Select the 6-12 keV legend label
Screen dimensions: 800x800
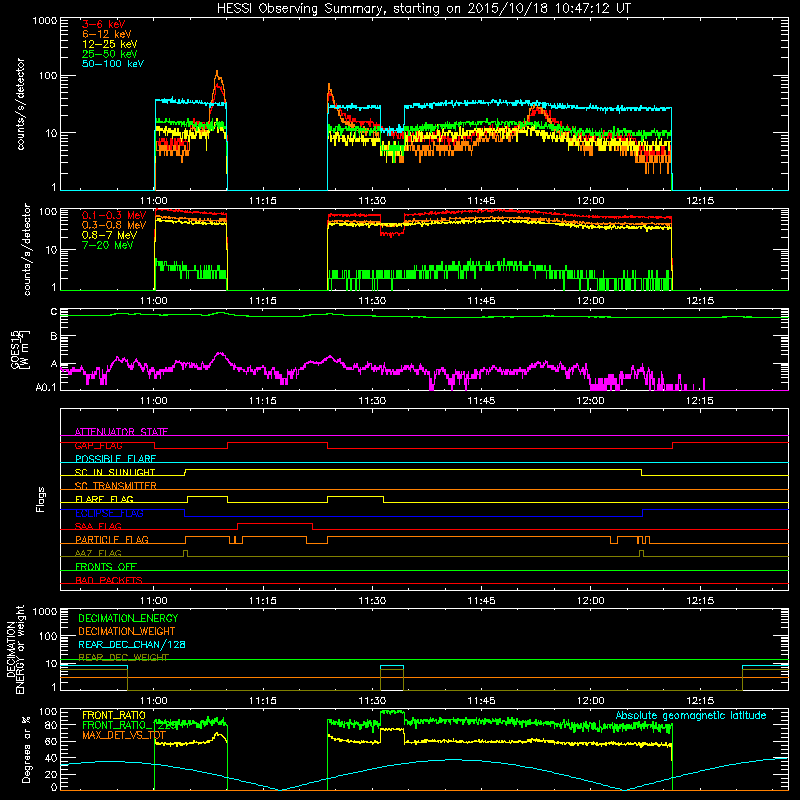coord(106,34)
